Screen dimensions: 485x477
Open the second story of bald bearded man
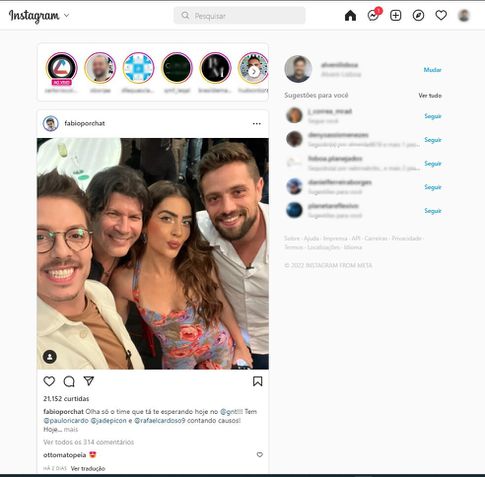click(100, 68)
